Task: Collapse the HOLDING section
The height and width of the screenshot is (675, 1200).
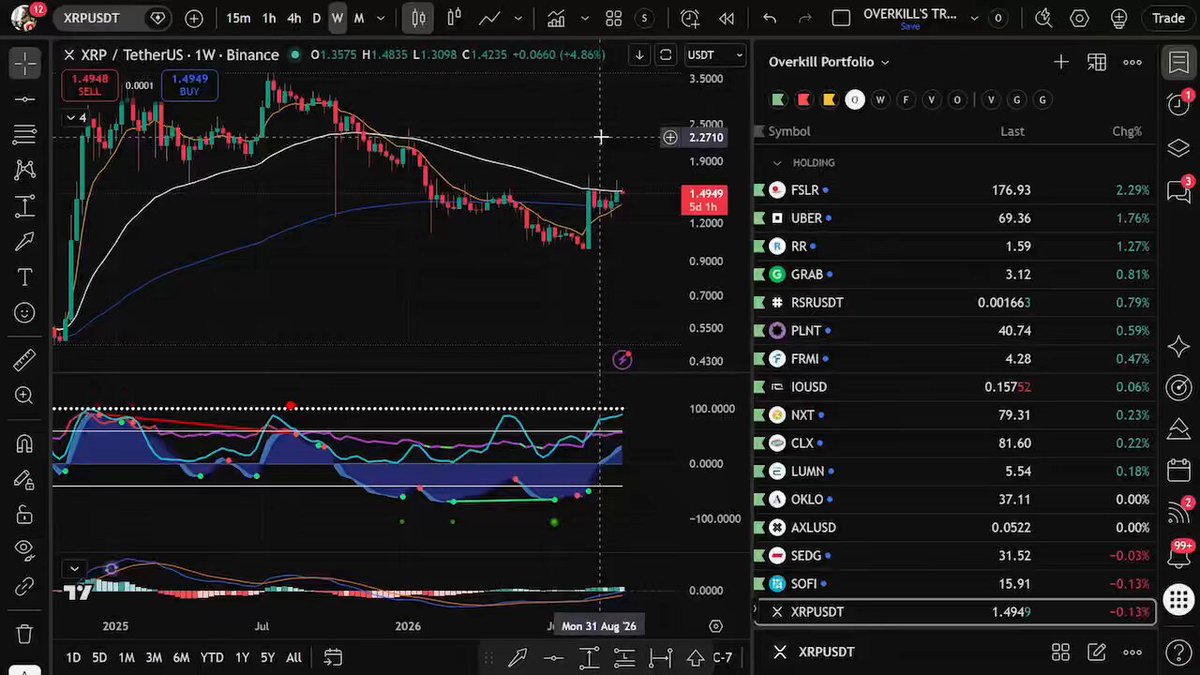Action: [x=777, y=162]
